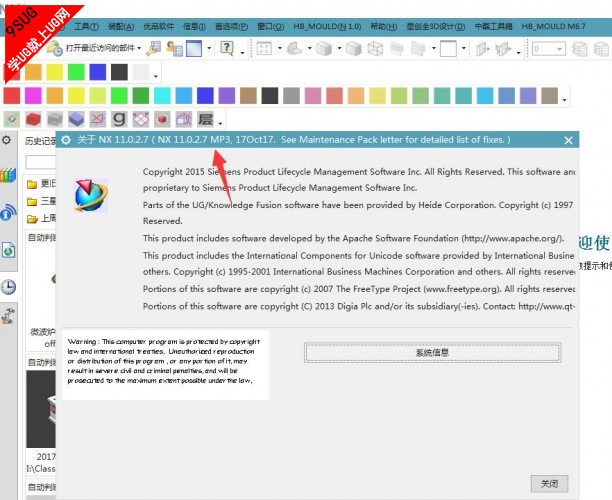
Task: Open the question-mark help icon
Action: 227,48
